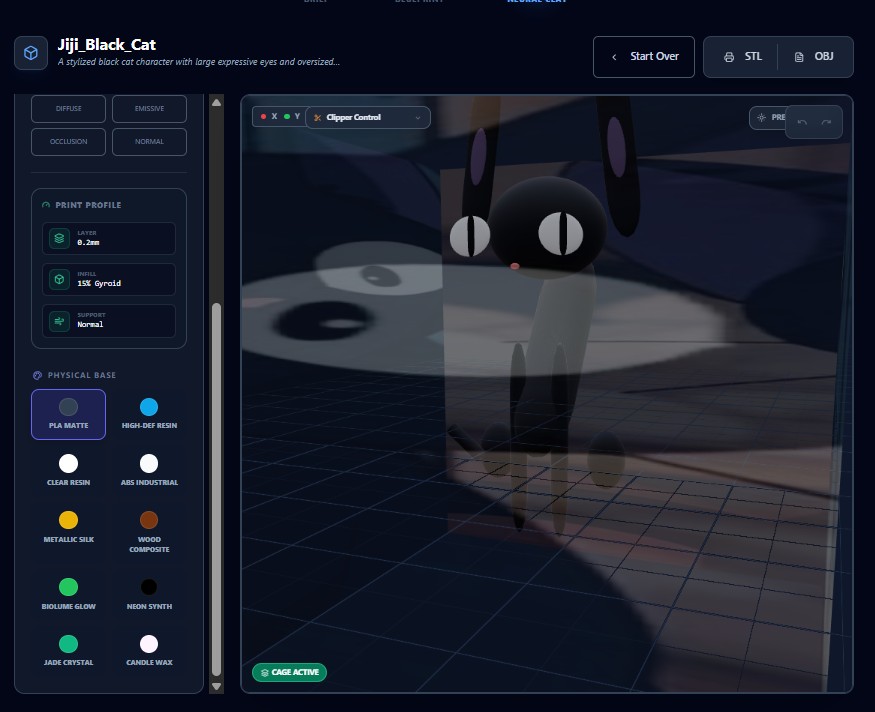Open the Support Normal setting
Image resolution: width=875 pixels, height=712 pixels.
109,321
